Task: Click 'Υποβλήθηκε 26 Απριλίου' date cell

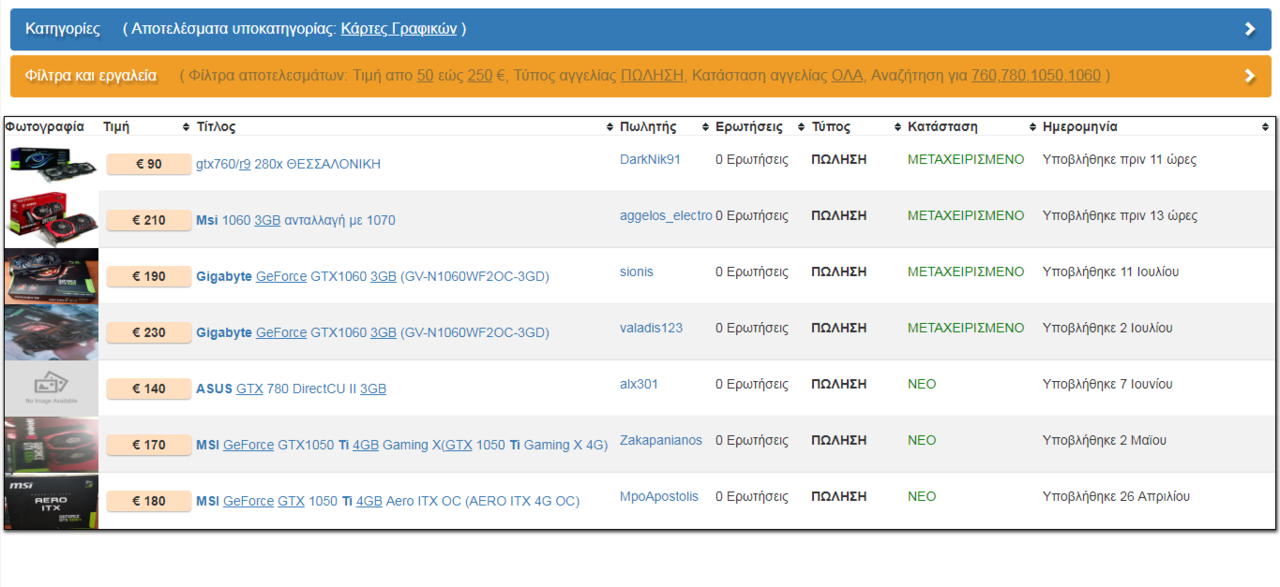Action: (x=1116, y=496)
